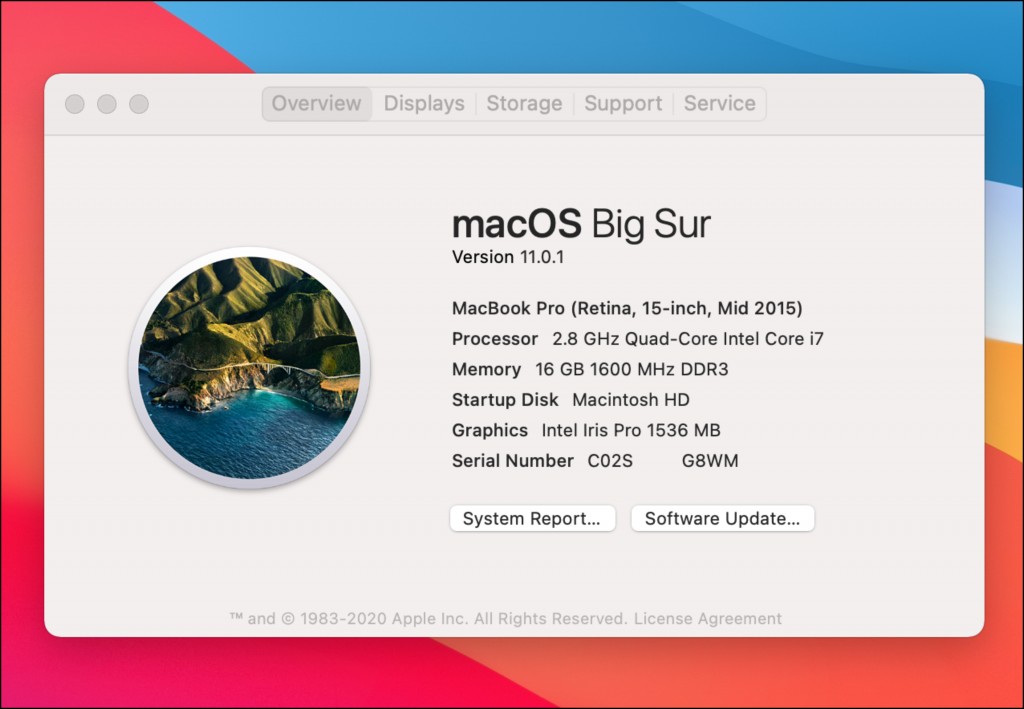Click the Macintosh HD startup disk value
Image resolution: width=1024 pixels, height=709 pixels.
coord(631,400)
